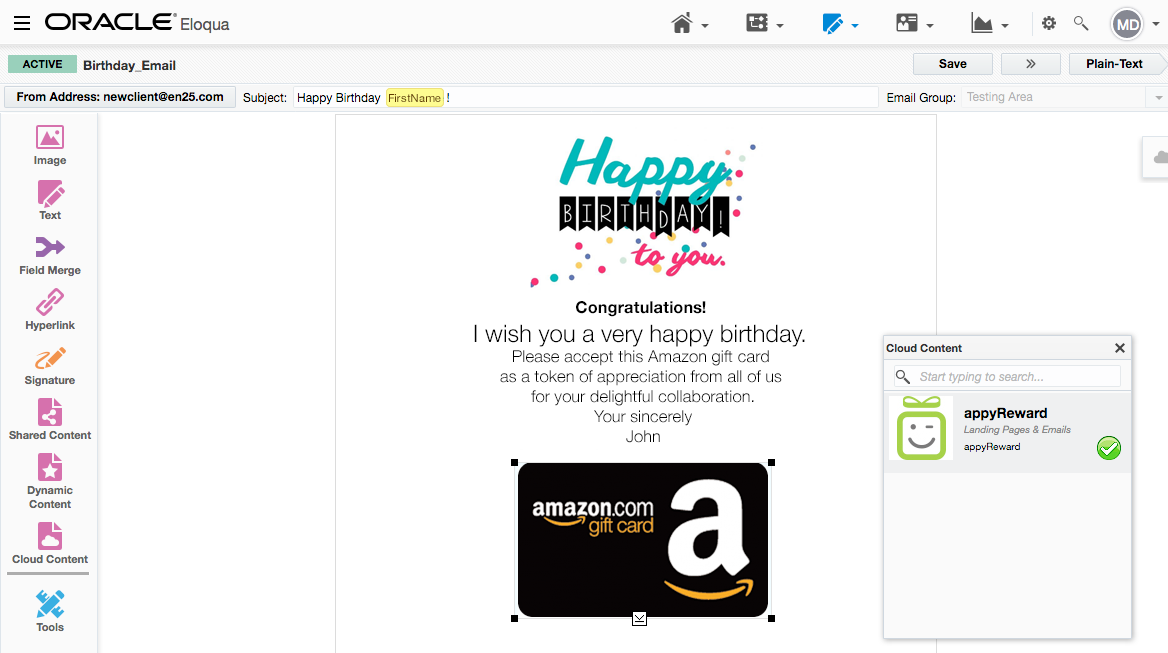Open the Tools panel icon
The width and height of the screenshot is (1168, 653).
pyautogui.click(x=50, y=611)
